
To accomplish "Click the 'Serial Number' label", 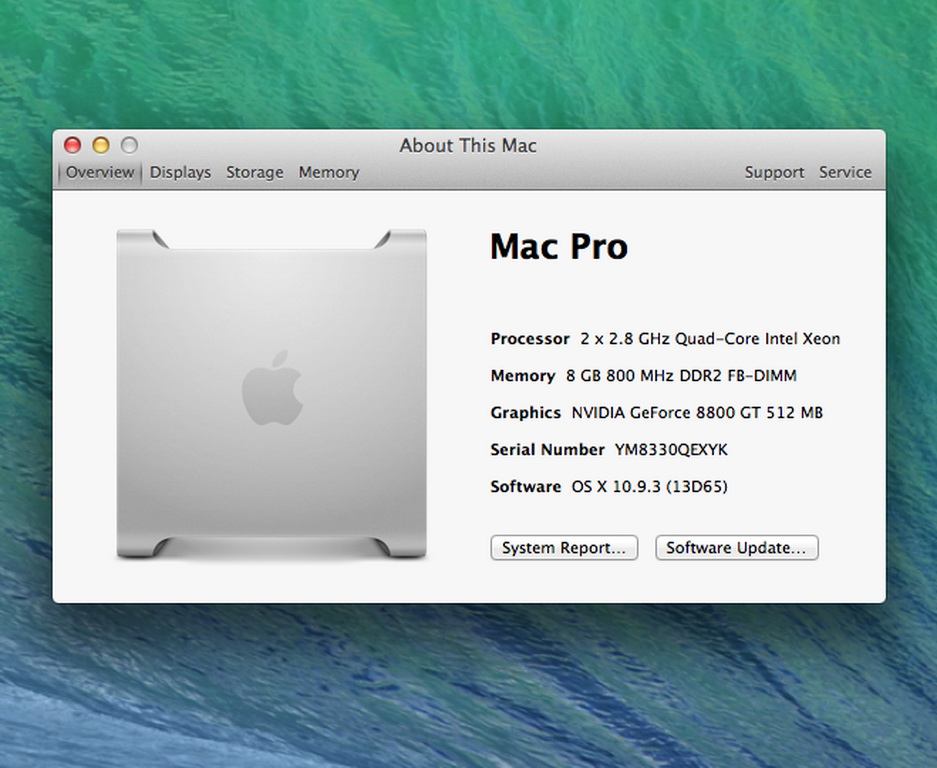I will coord(547,450).
